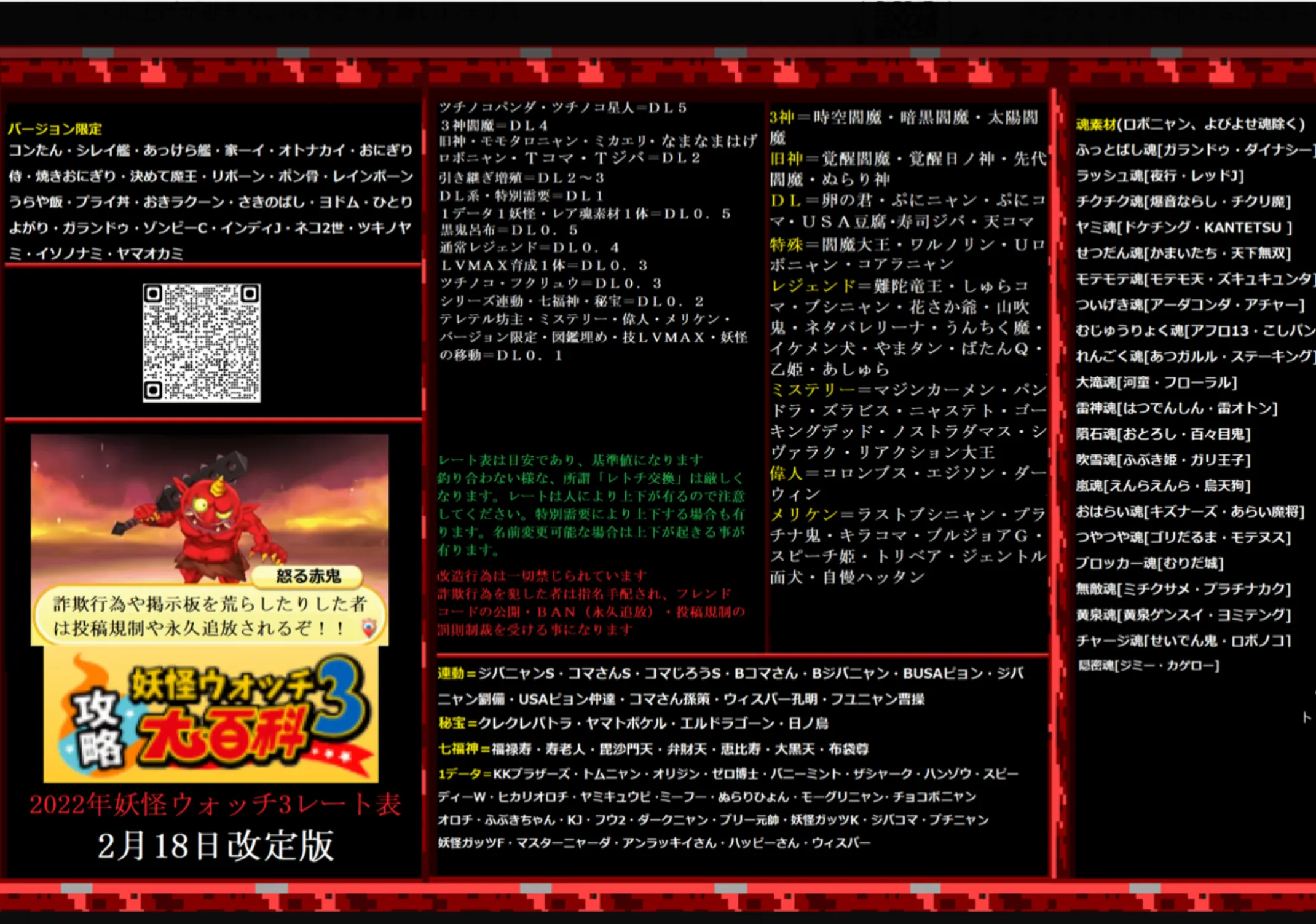
Task: Select the 怒る赤鬼 name label
Action: 308,576
